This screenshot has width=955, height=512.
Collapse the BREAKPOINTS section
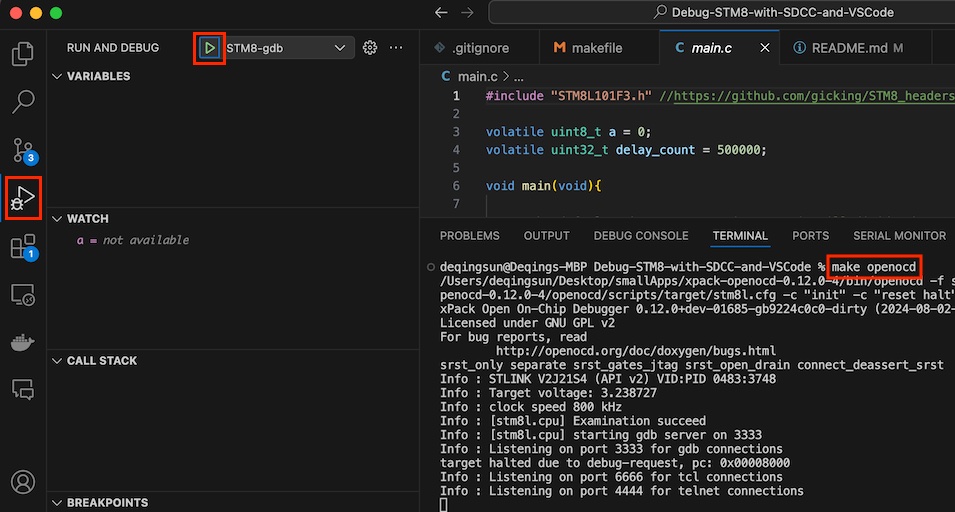click(57, 502)
